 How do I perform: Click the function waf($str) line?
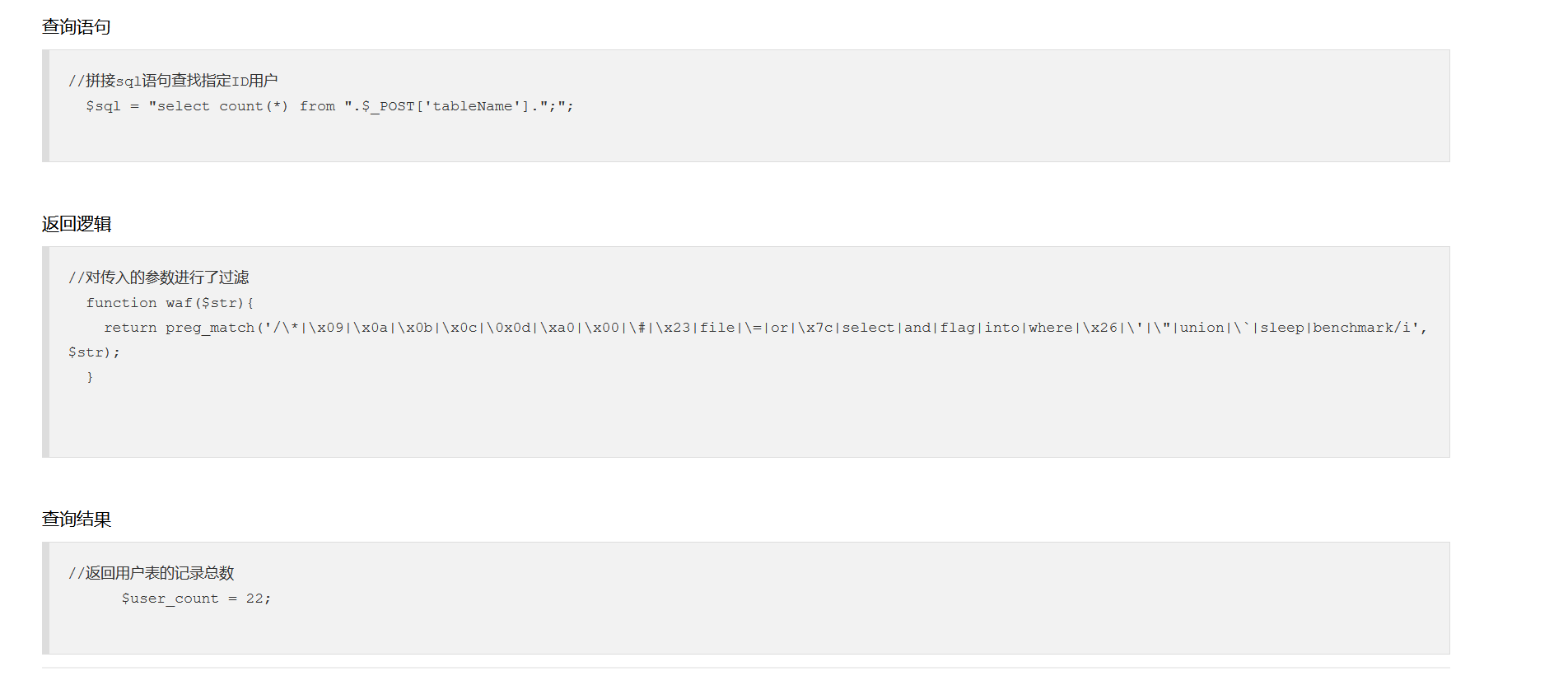click(170, 303)
